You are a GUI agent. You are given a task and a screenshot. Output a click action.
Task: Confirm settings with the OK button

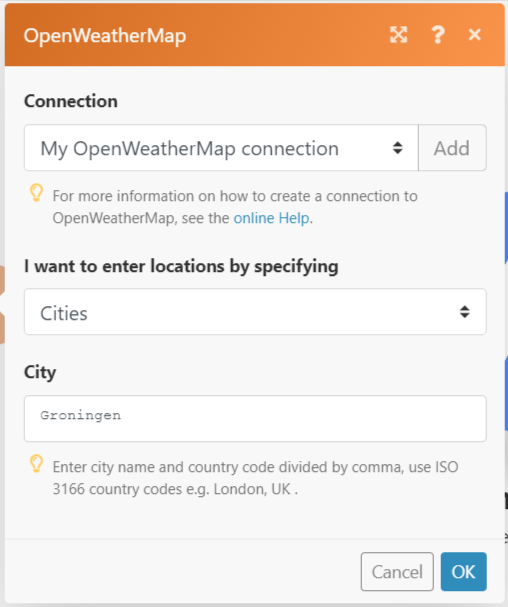(x=463, y=571)
